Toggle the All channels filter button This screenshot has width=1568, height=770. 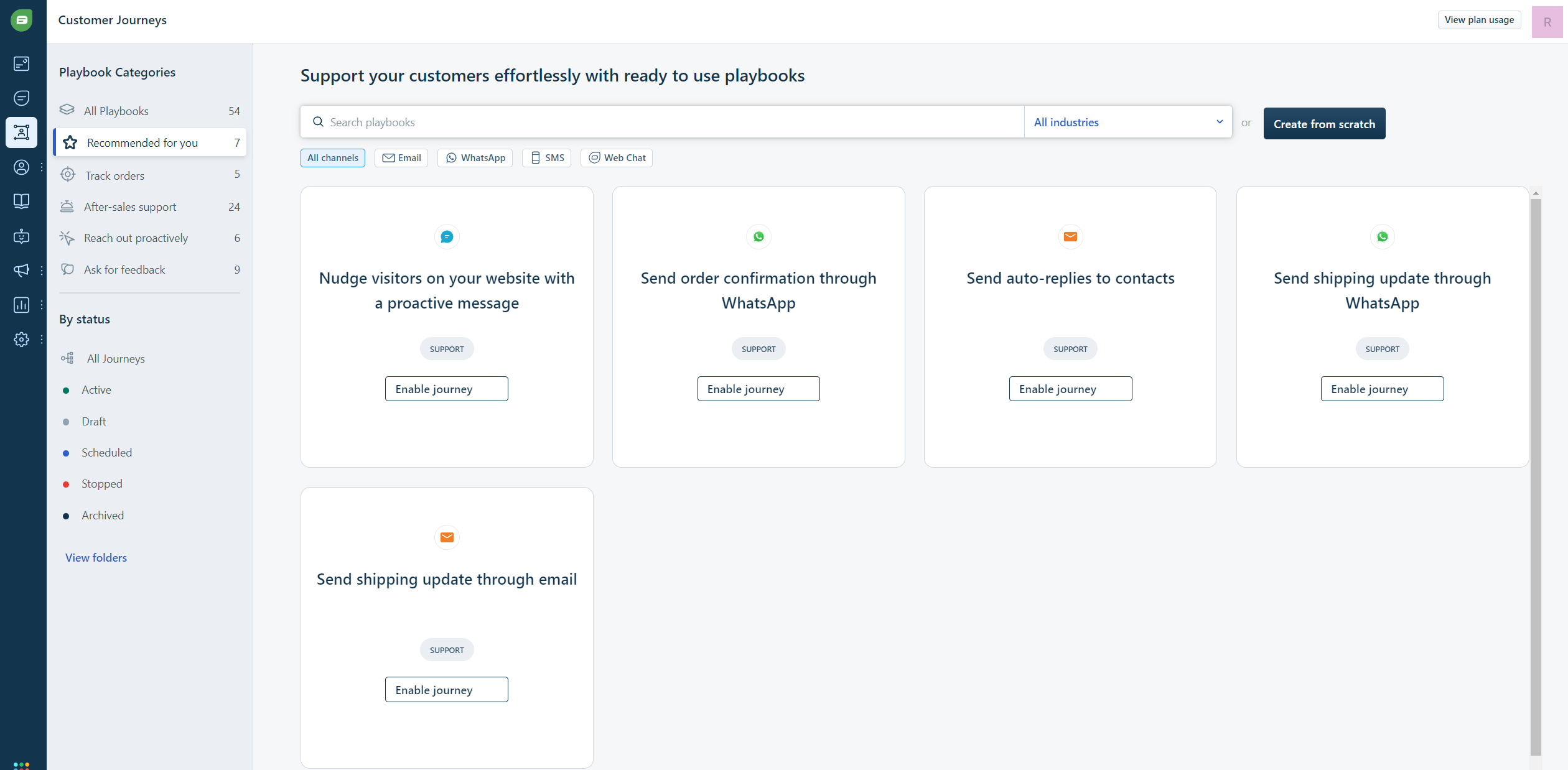click(x=332, y=157)
